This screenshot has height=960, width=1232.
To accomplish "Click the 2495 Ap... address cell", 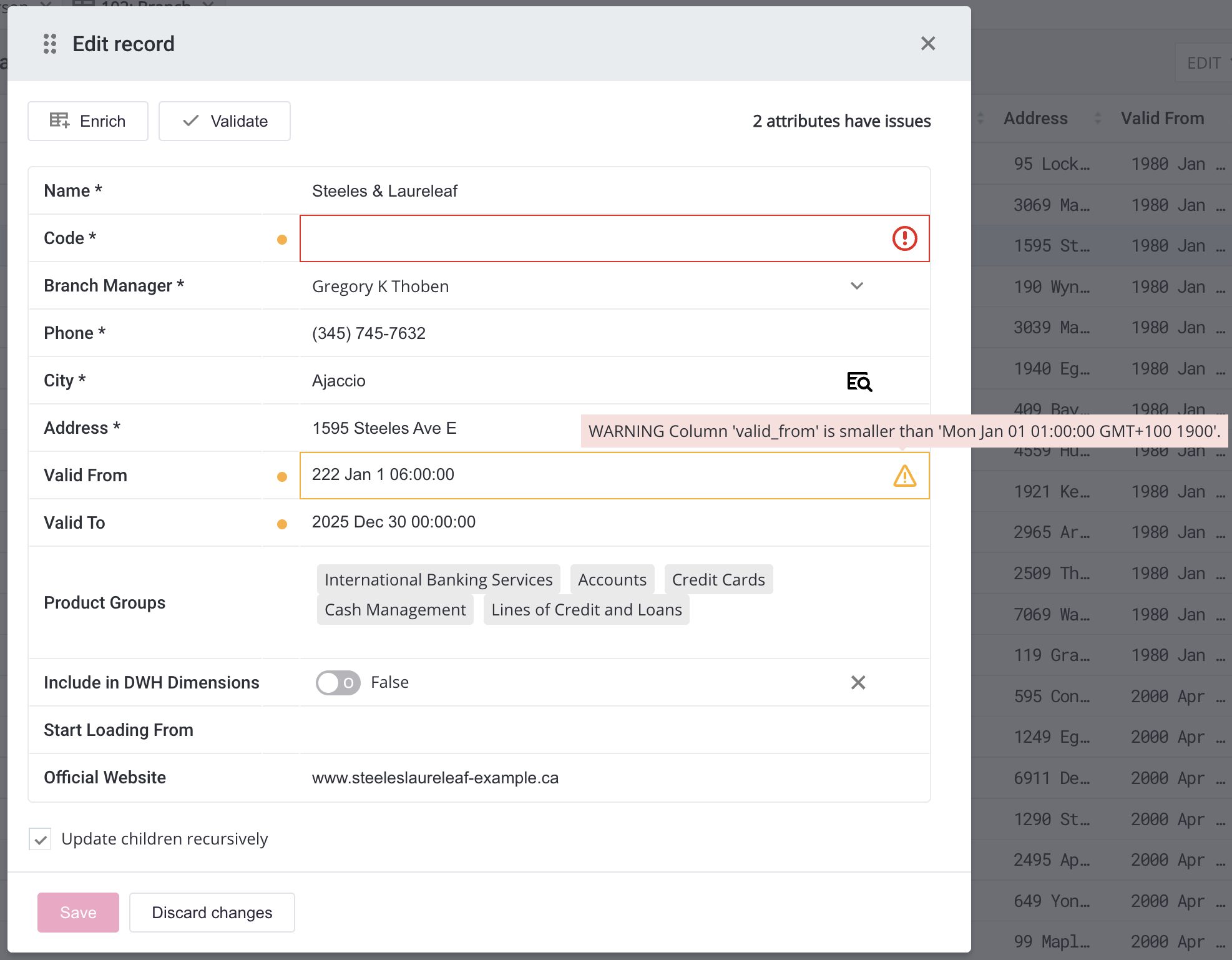I will (x=1052, y=860).
